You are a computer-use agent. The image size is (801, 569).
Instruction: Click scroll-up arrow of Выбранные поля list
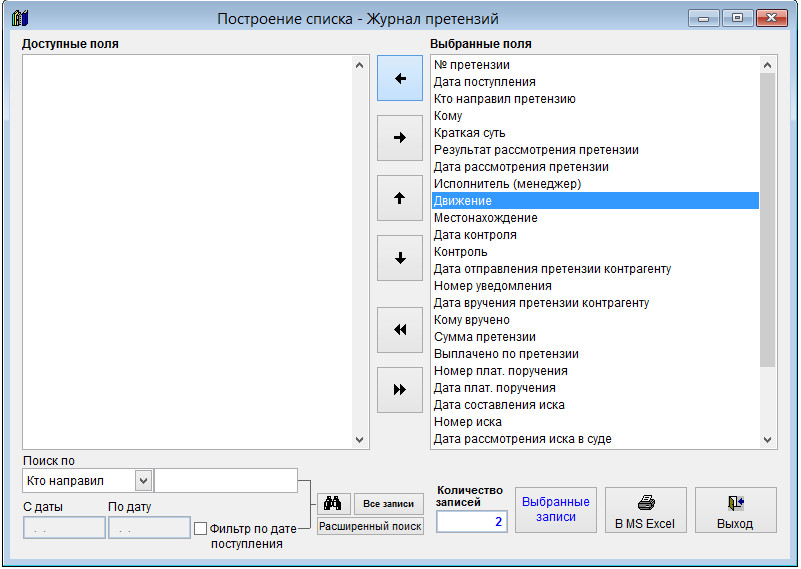pyautogui.click(x=767, y=65)
